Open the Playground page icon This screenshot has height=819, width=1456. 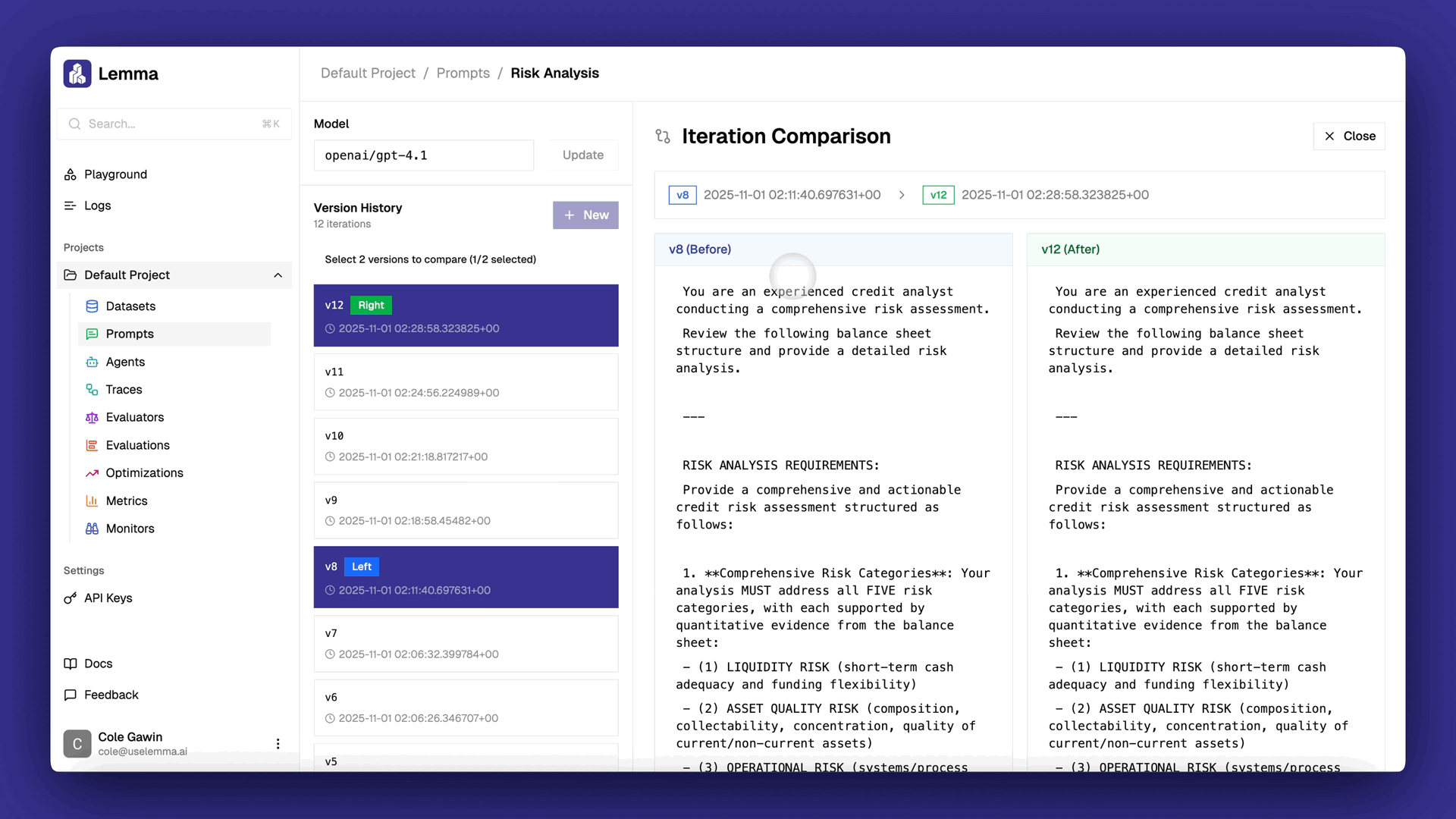coord(71,174)
